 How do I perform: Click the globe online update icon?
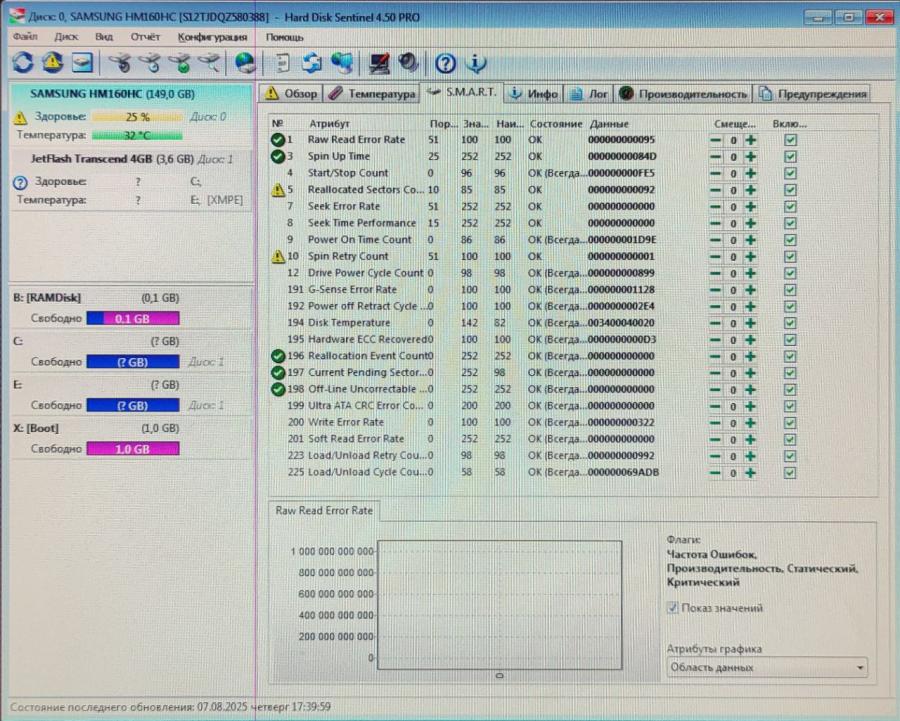pos(245,62)
